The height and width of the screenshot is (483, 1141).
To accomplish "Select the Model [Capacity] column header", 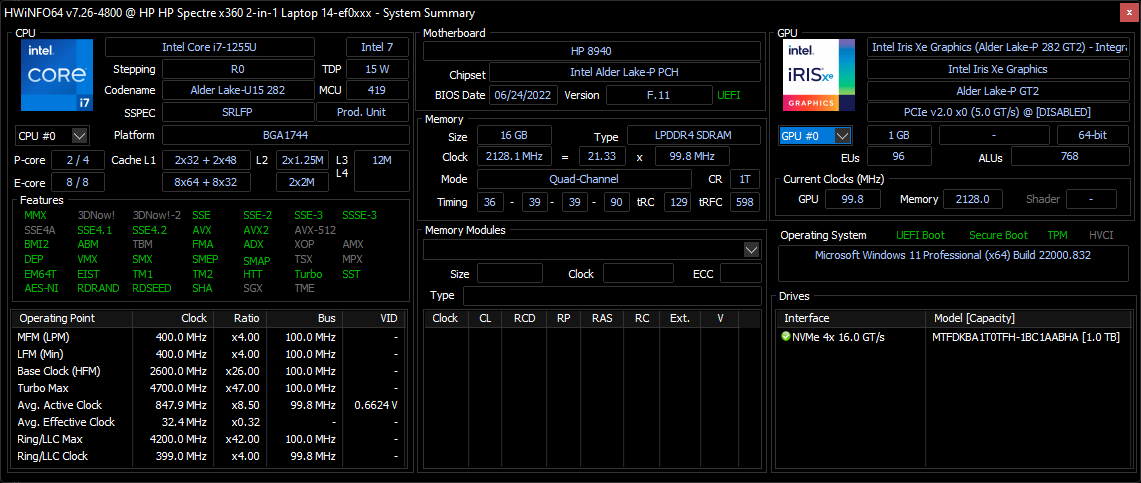I will (1027, 319).
